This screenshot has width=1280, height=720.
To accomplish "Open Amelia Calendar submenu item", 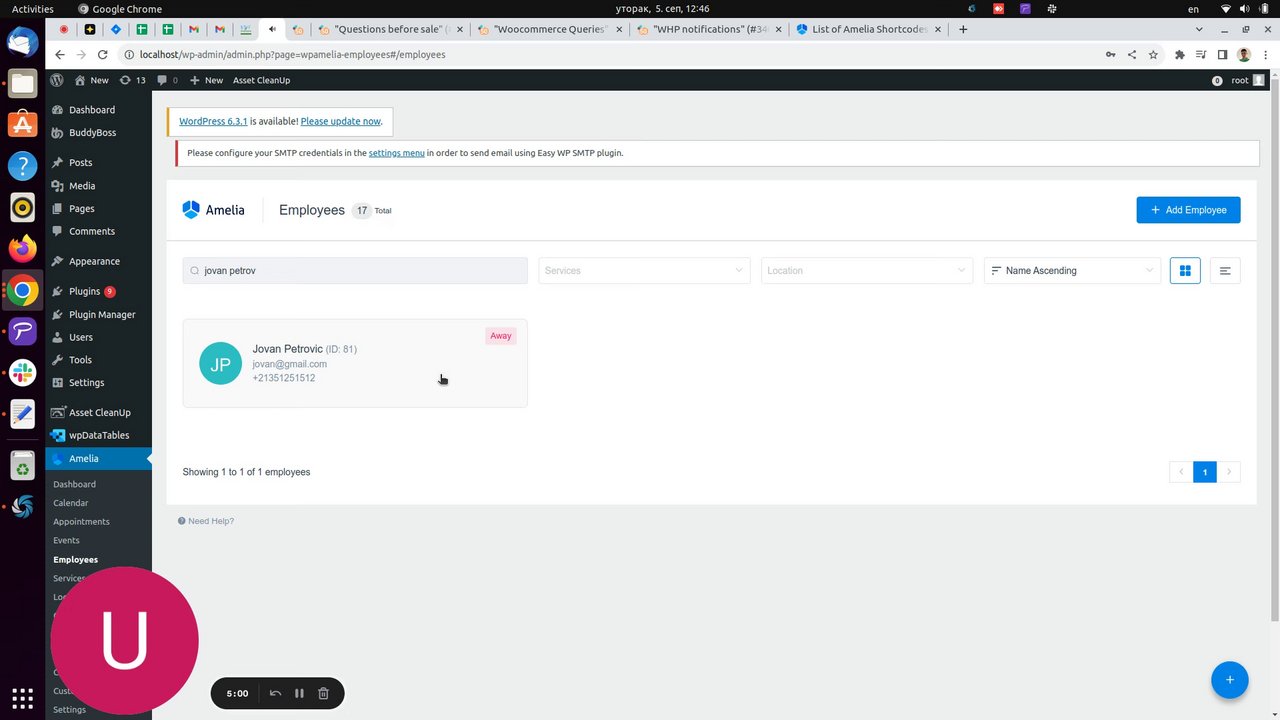I will pos(70,503).
